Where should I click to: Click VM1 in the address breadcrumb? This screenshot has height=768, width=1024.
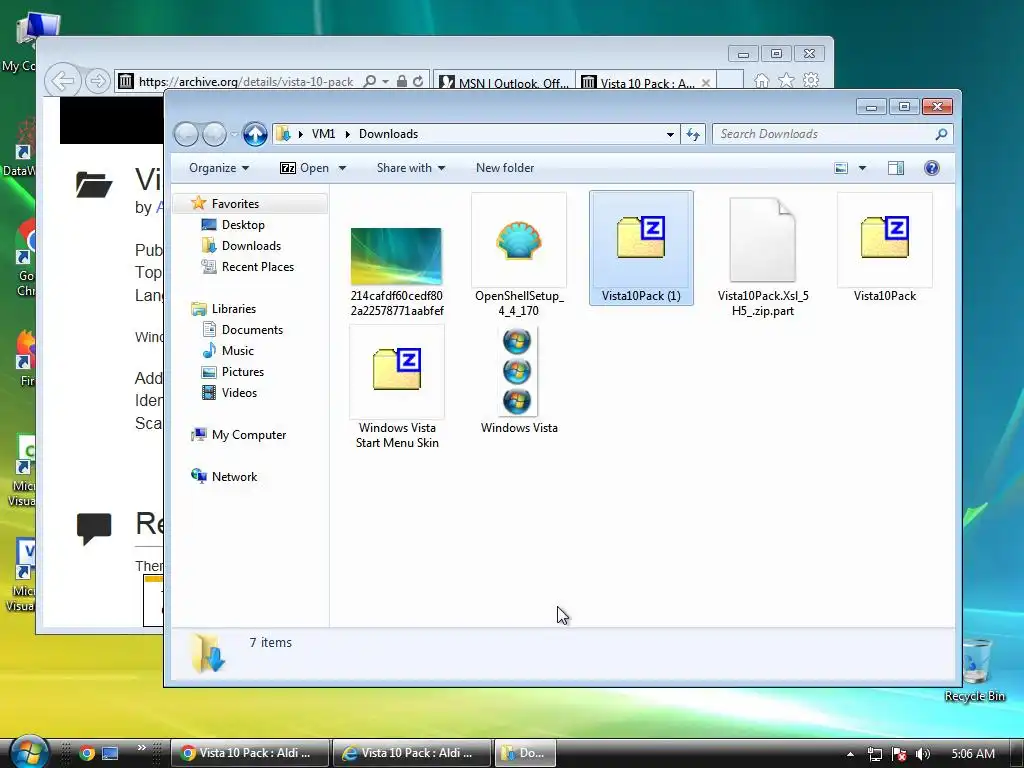tap(323, 134)
